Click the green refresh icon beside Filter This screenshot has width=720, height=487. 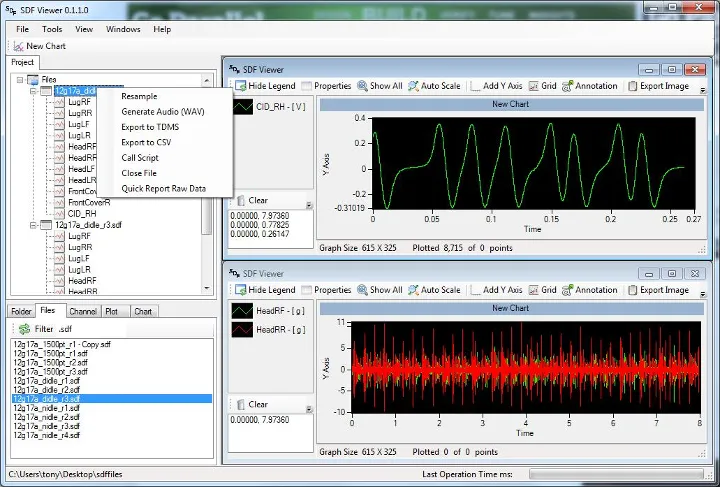[x=22, y=328]
